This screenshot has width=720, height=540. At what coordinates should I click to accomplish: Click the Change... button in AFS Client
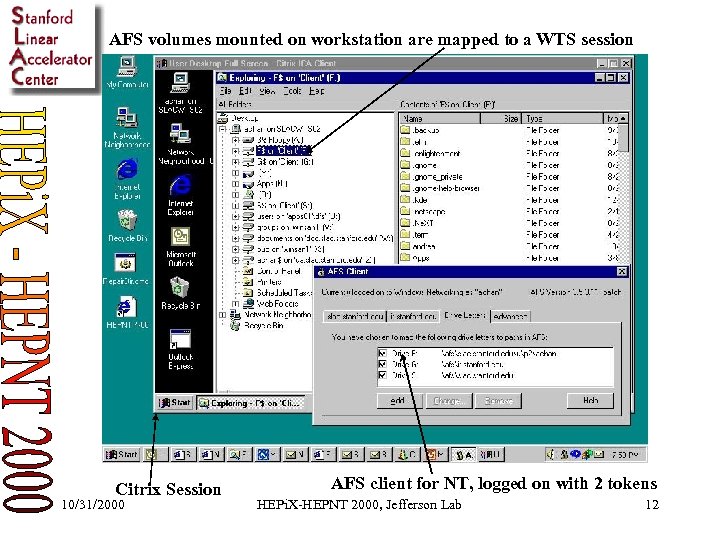tap(449, 401)
